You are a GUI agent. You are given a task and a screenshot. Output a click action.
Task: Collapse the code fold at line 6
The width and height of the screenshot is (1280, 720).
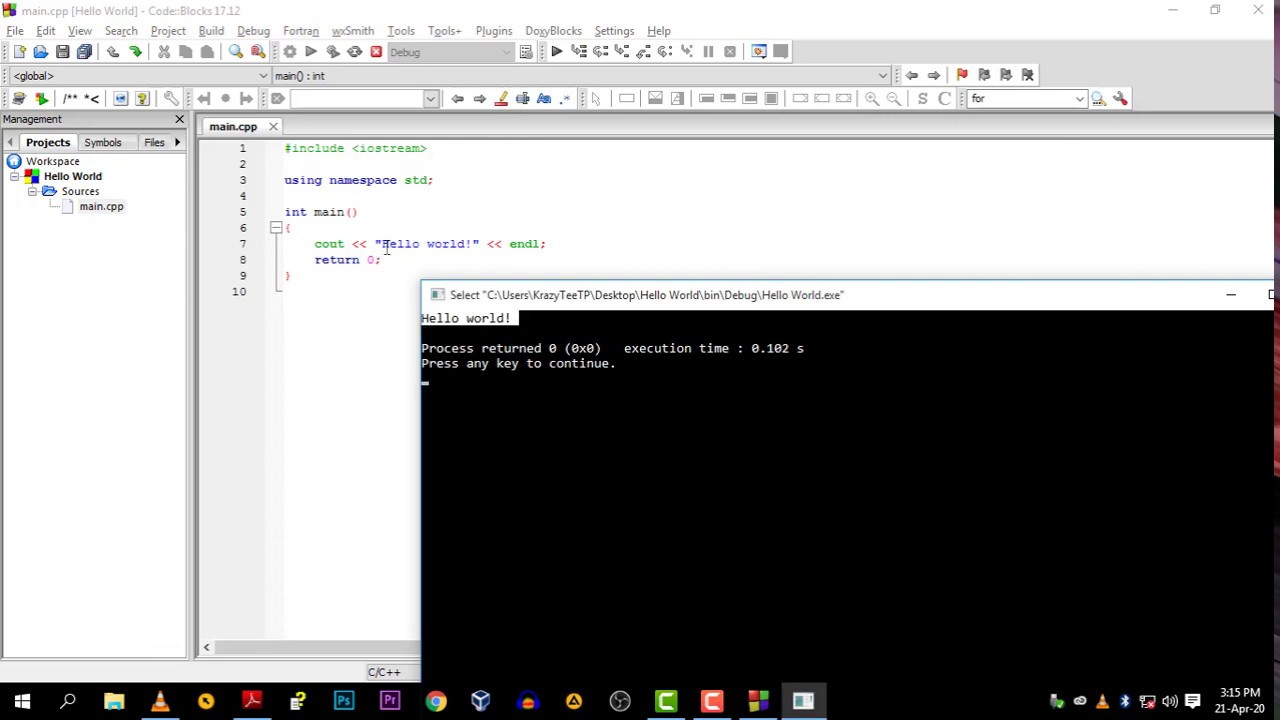276,228
